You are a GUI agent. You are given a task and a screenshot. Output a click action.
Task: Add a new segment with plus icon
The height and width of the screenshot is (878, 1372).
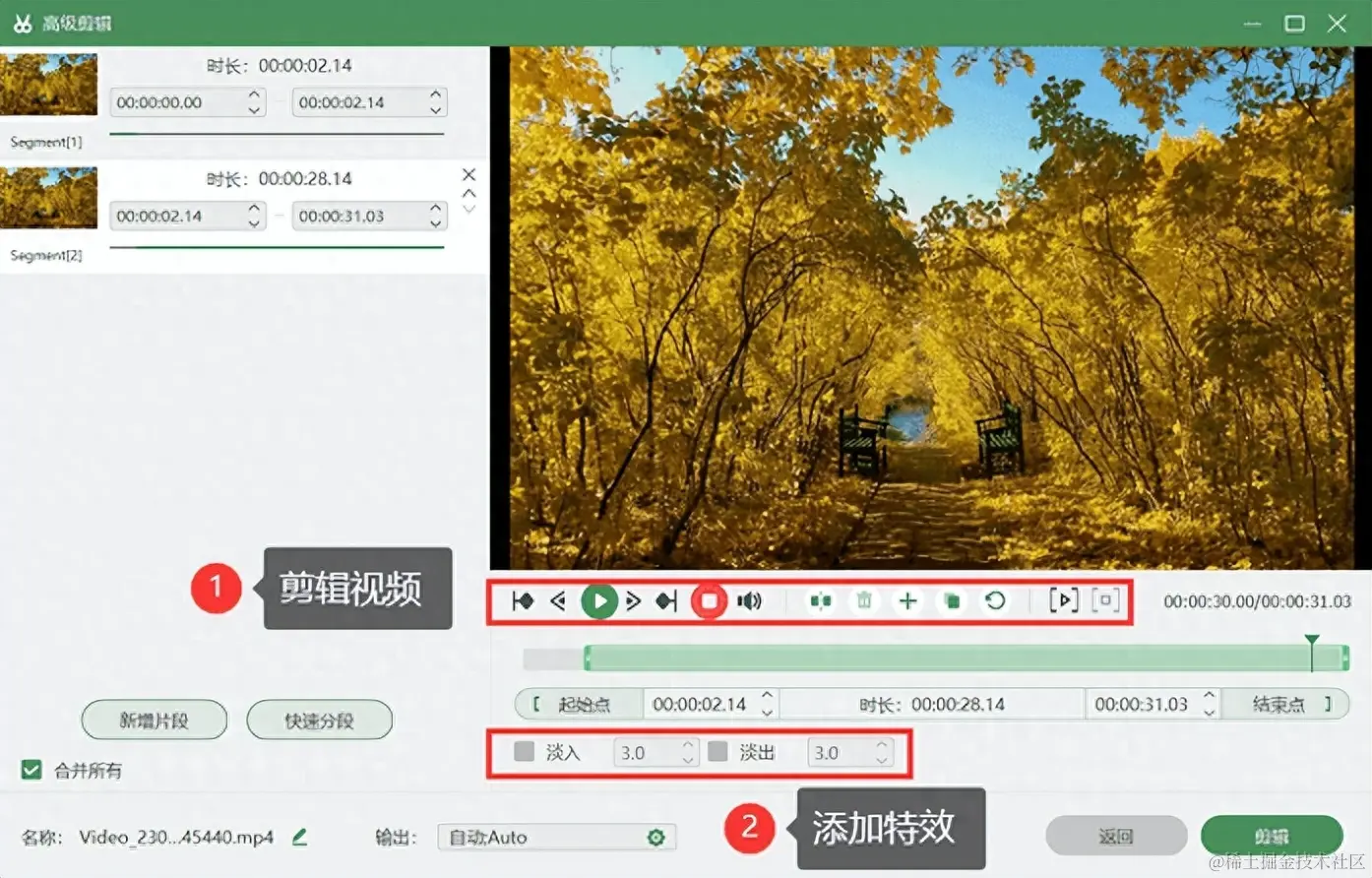tap(907, 600)
